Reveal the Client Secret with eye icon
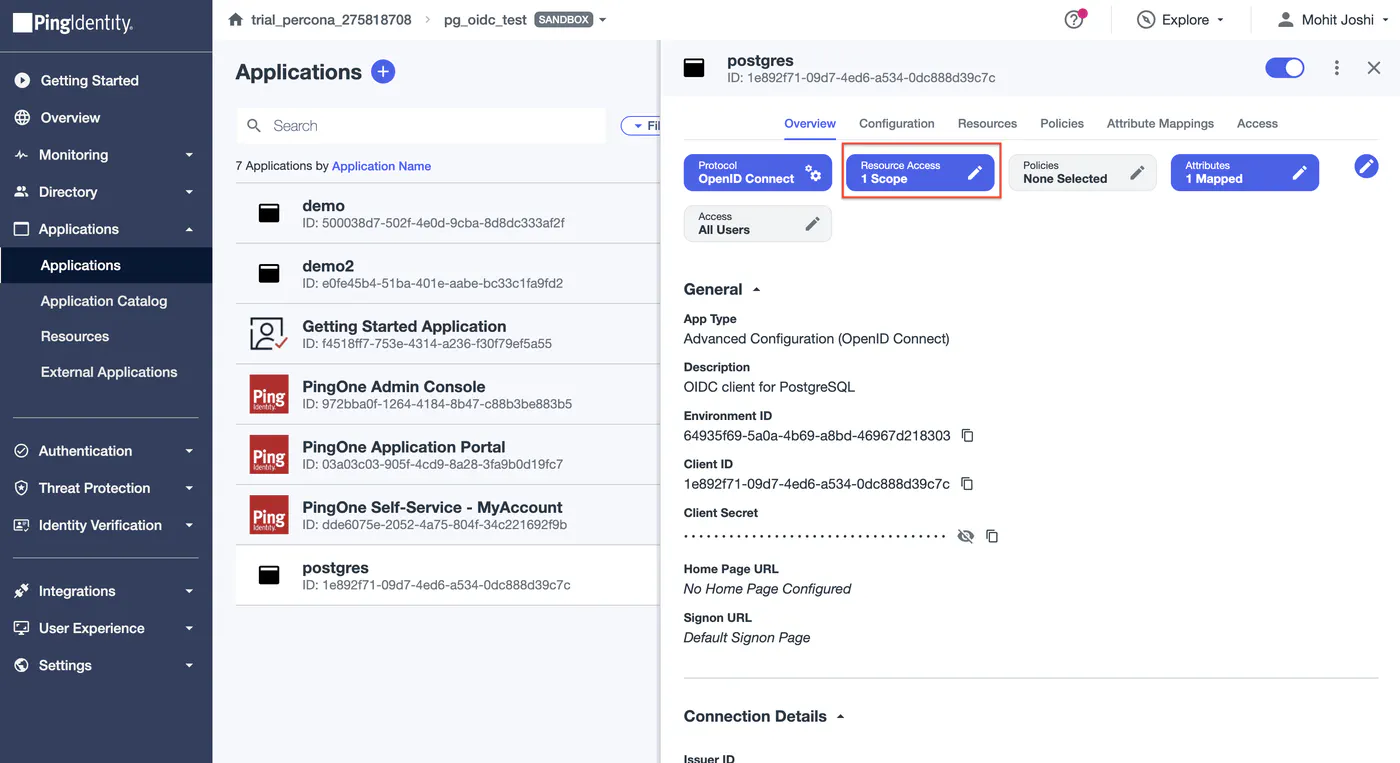Image resolution: width=1400 pixels, height=763 pixels. pyautogui.click(x=965, y=536)
